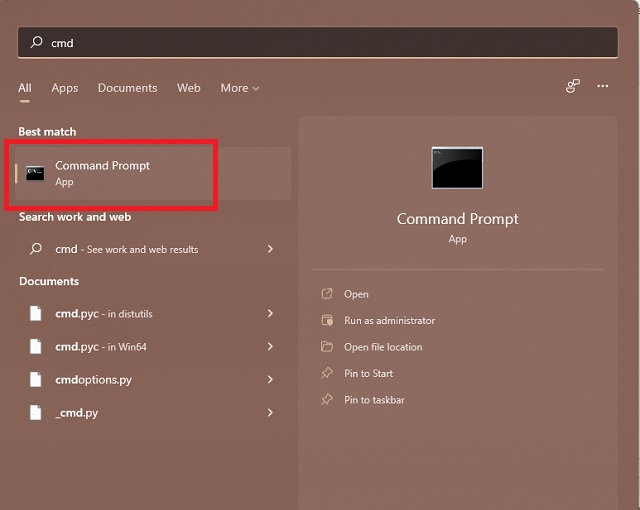Expand cmd web results chevron
The width and height of the screenshot is (640, 510).
[270, 249]
